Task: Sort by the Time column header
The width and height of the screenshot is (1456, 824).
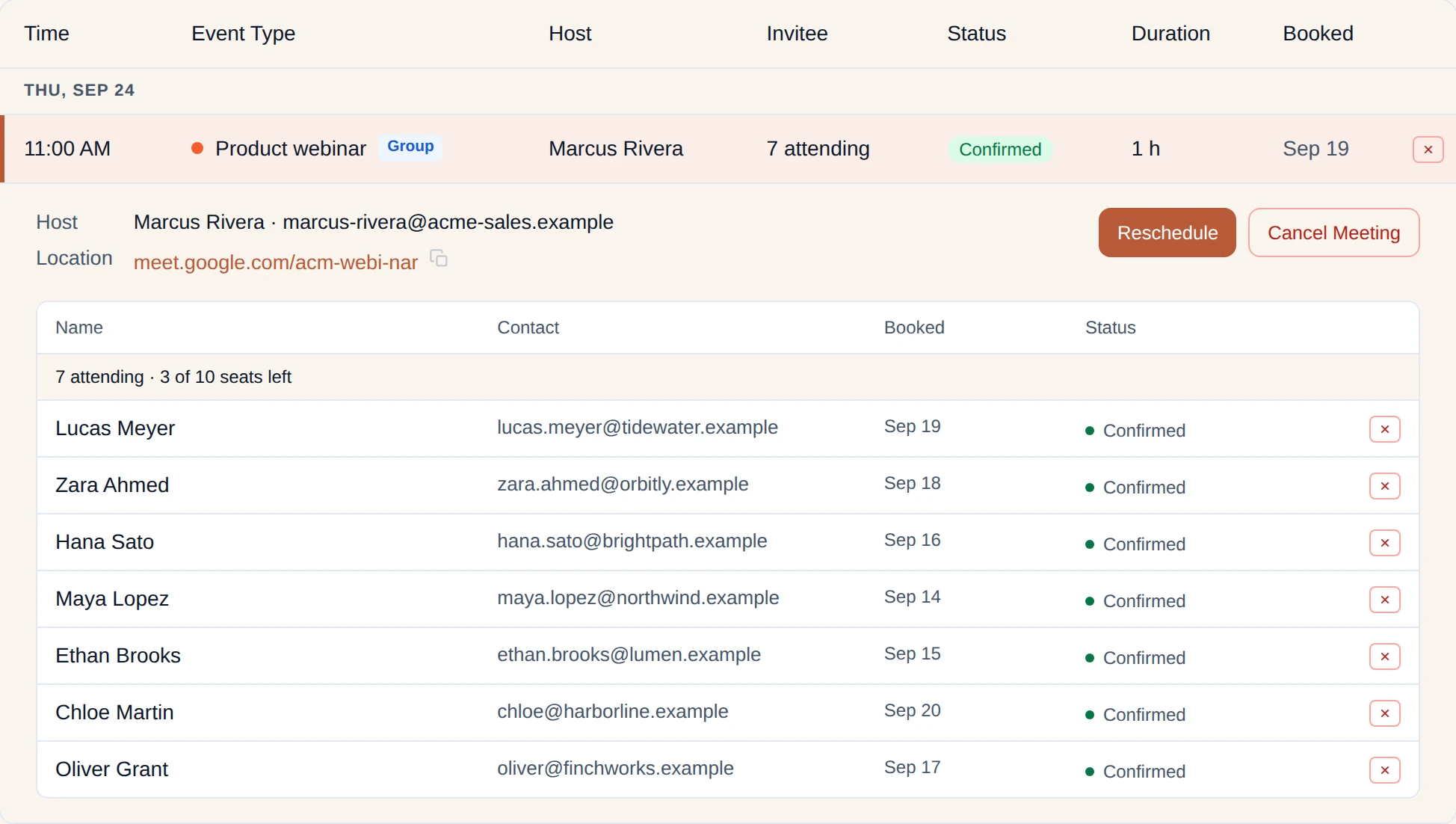Action: [x=46, y=34]
